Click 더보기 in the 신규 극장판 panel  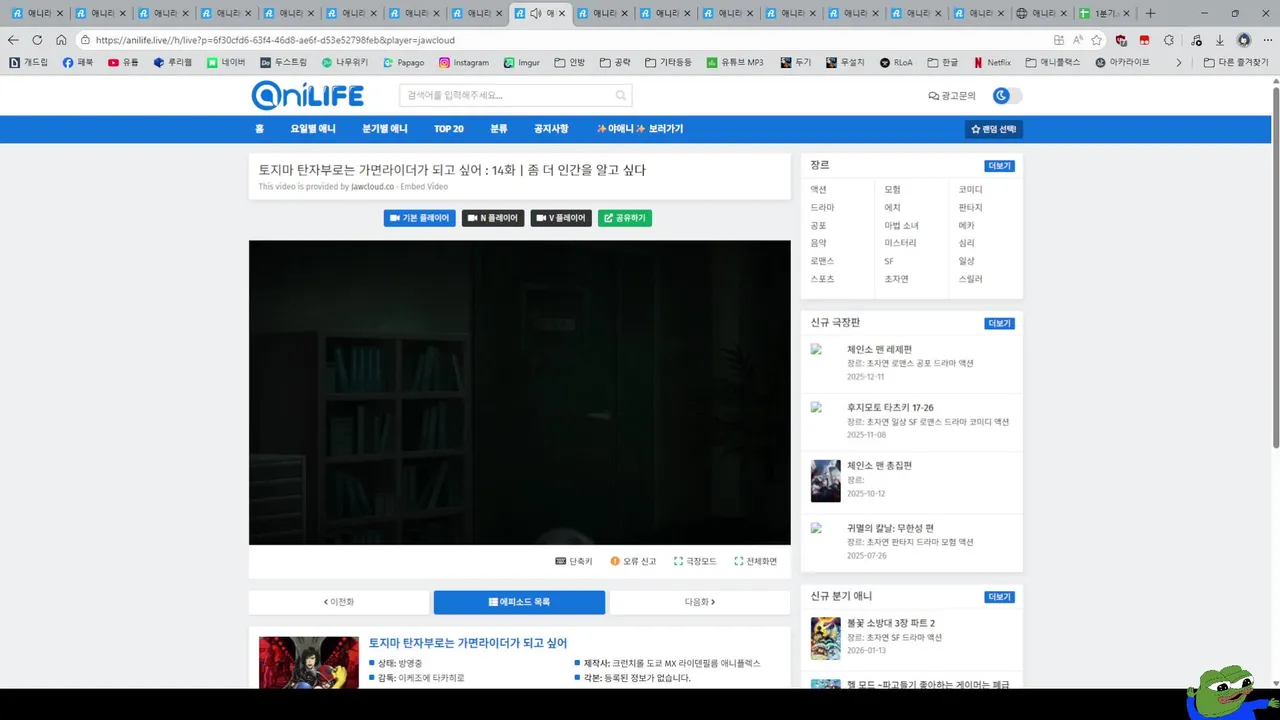(x=1000, y=323)
